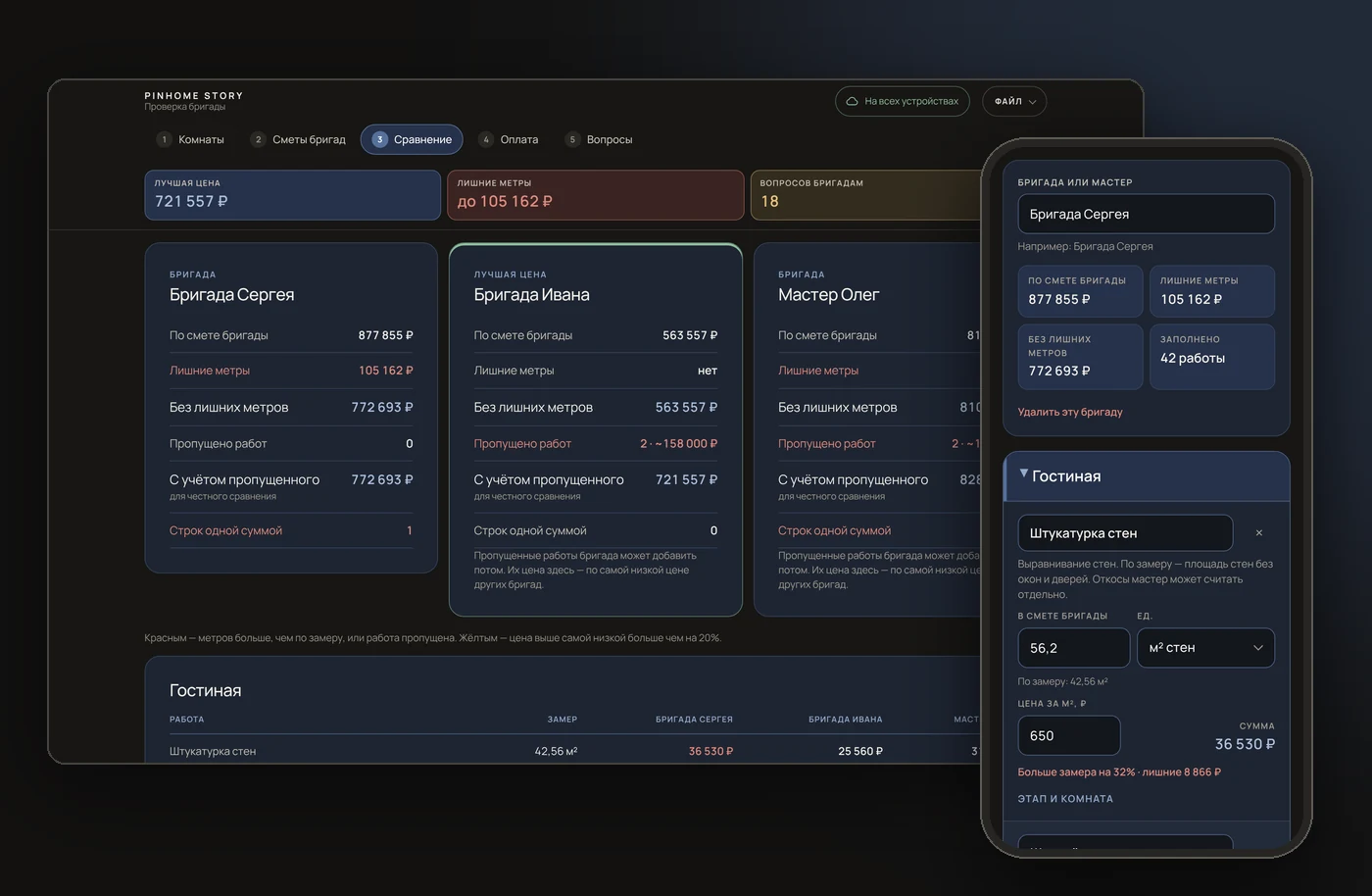Open the "Файл" dropdown menu

[1014, 101]
